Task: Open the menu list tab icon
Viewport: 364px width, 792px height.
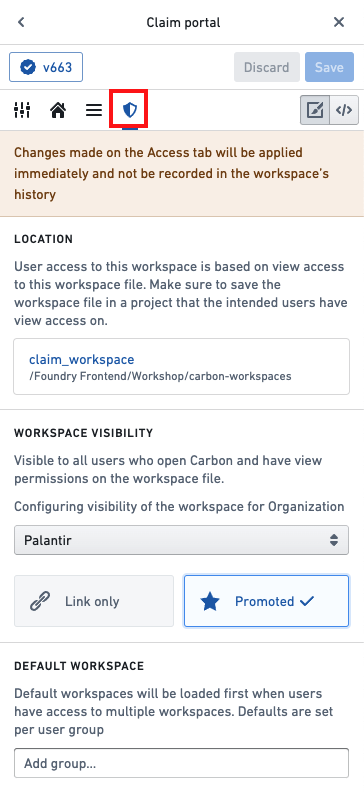Action: pyautogui.click(x=94, y=110)
